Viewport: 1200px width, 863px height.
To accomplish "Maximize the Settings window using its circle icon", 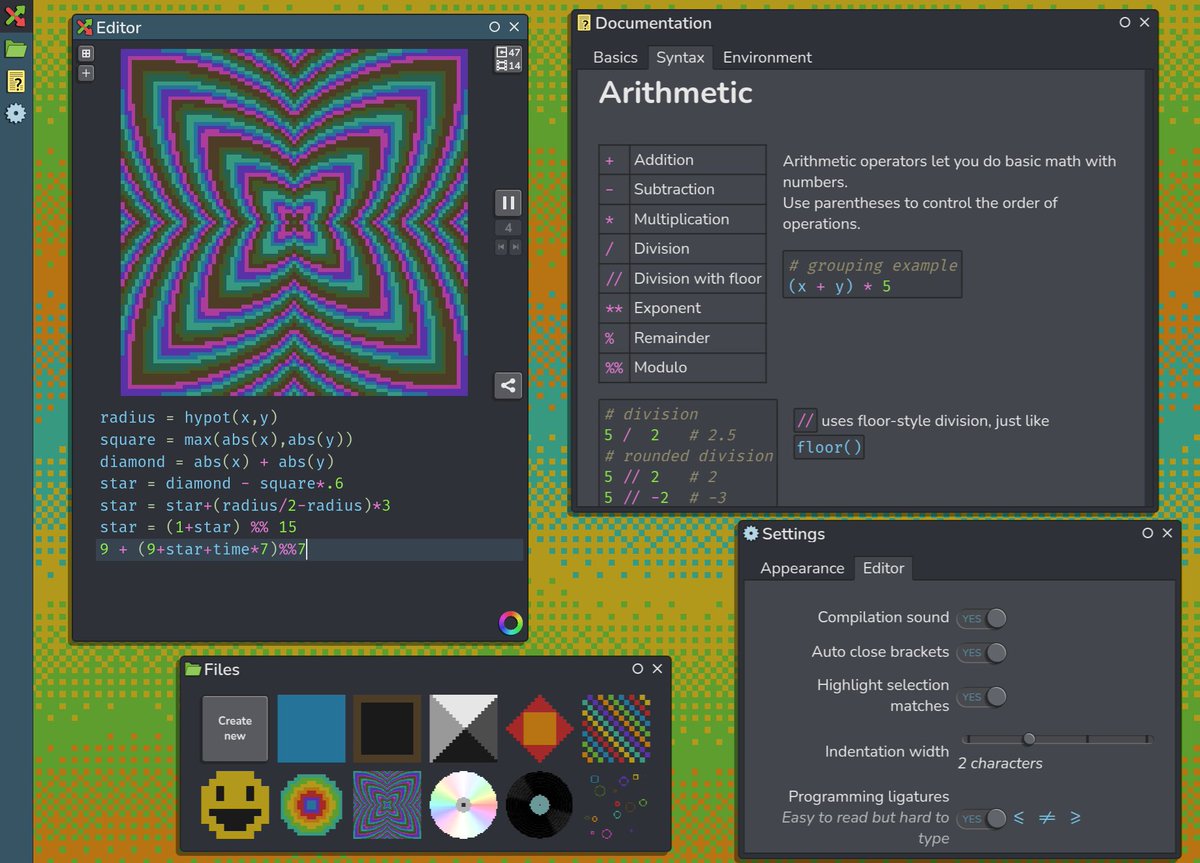I will (x=1148, y=533).
